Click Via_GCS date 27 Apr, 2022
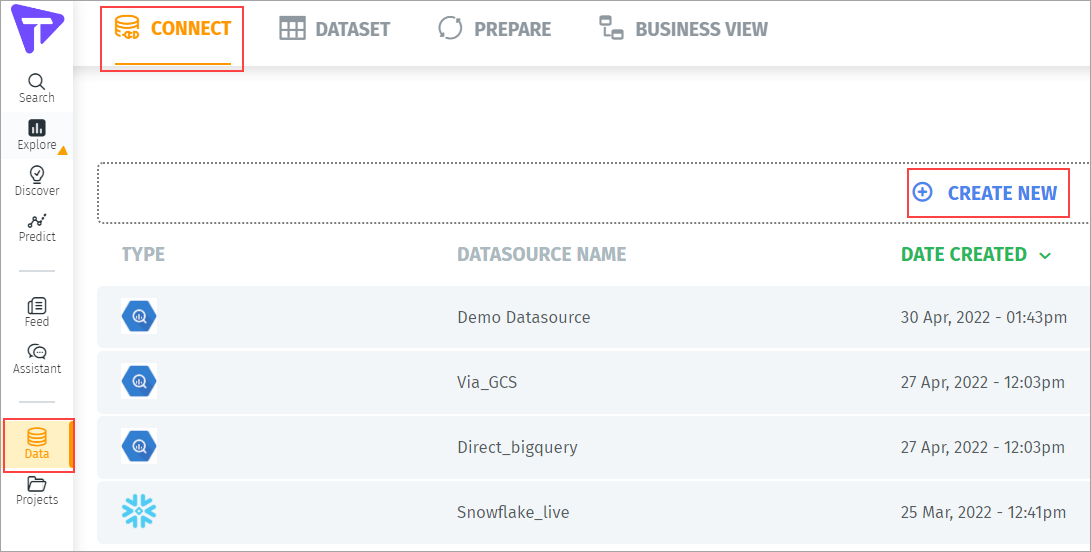Viewport: 1091px width, 552px height. [x=982, y=382]
